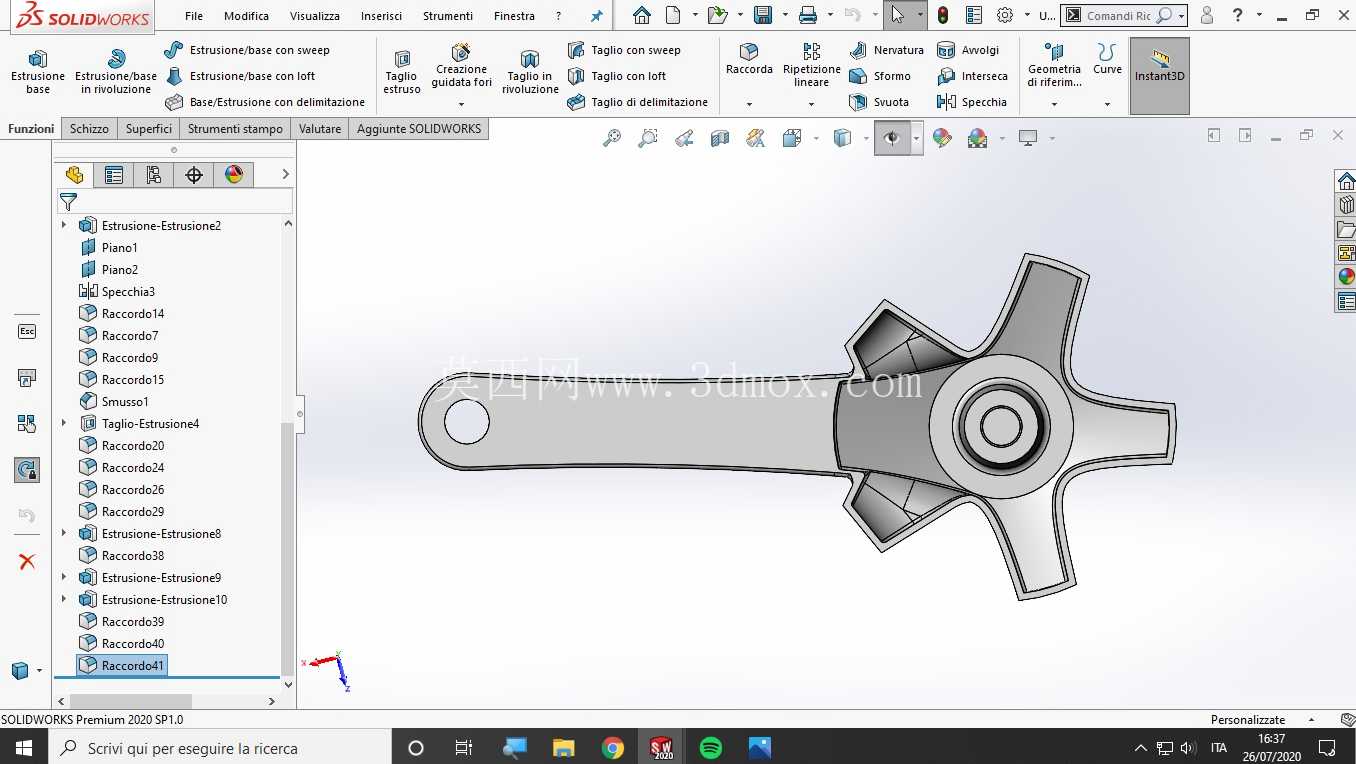Select Specchia3 in feature tree

[117, 292]
